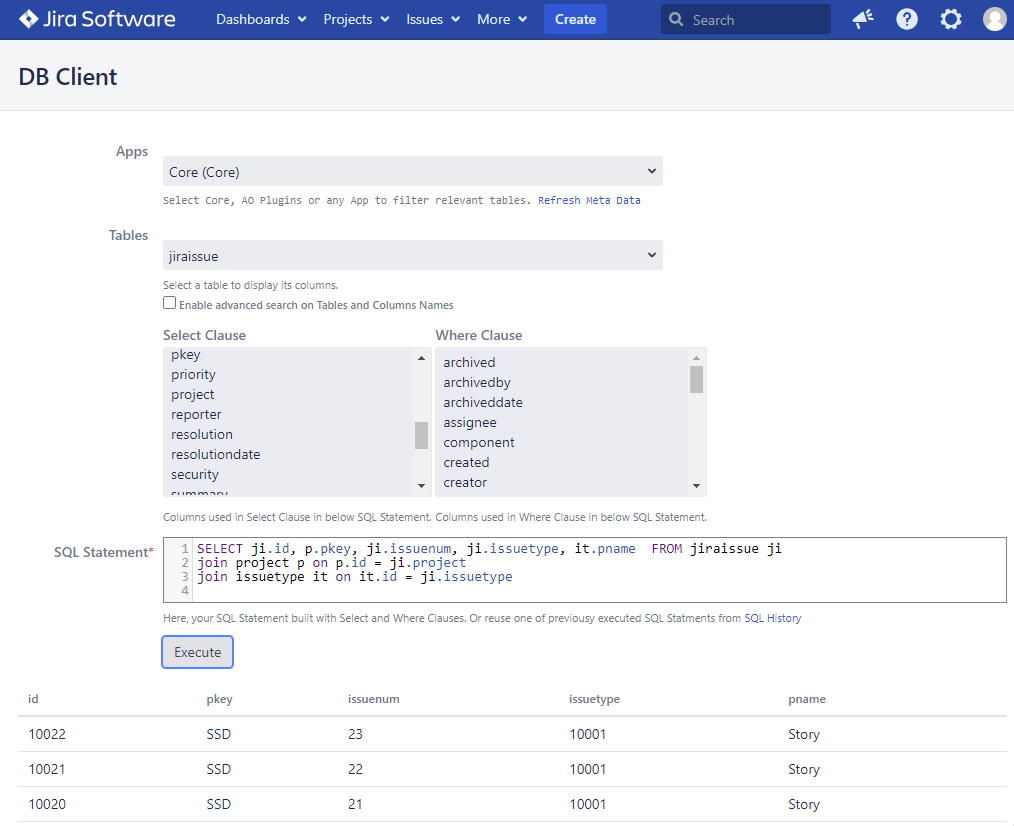Screen dimensions: 1014x826
Task: Execute the SQL statement
Action: coord(198,652)
